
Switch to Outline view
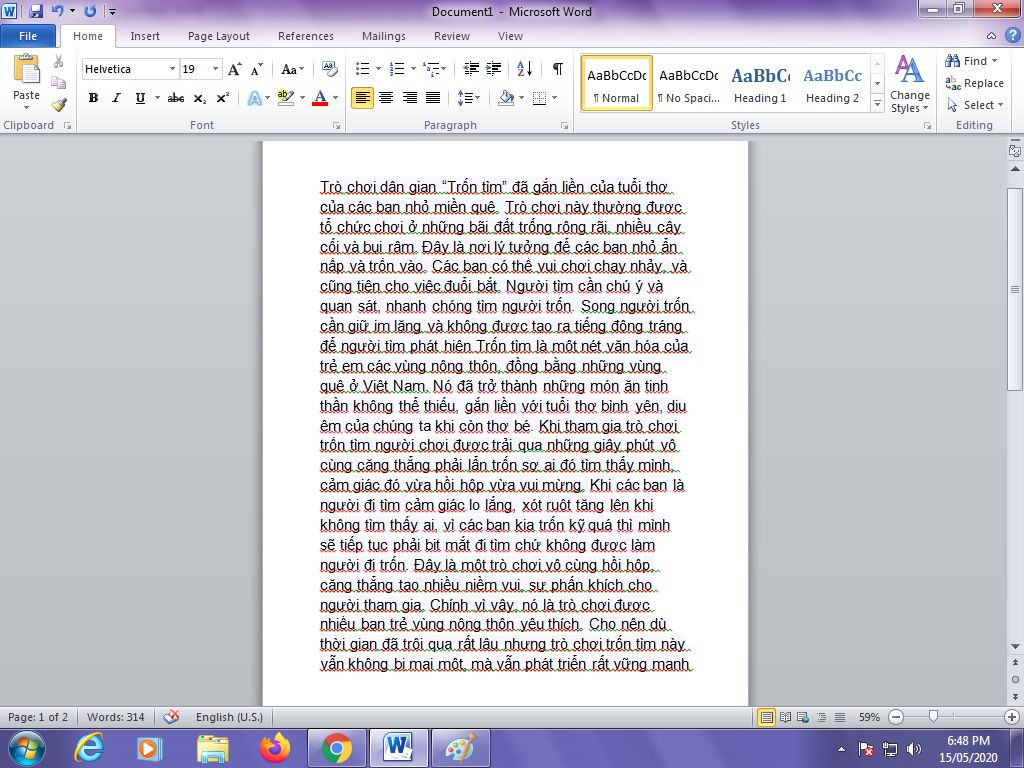point(822,717)
